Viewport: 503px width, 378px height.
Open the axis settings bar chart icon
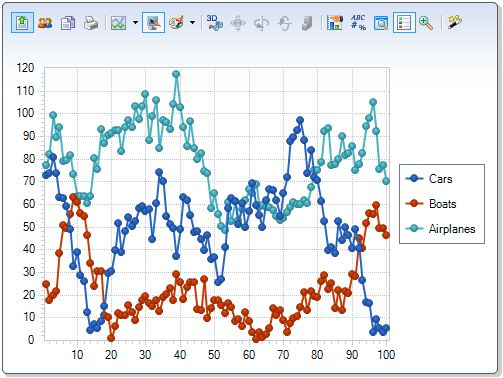[x=335, y=23]
